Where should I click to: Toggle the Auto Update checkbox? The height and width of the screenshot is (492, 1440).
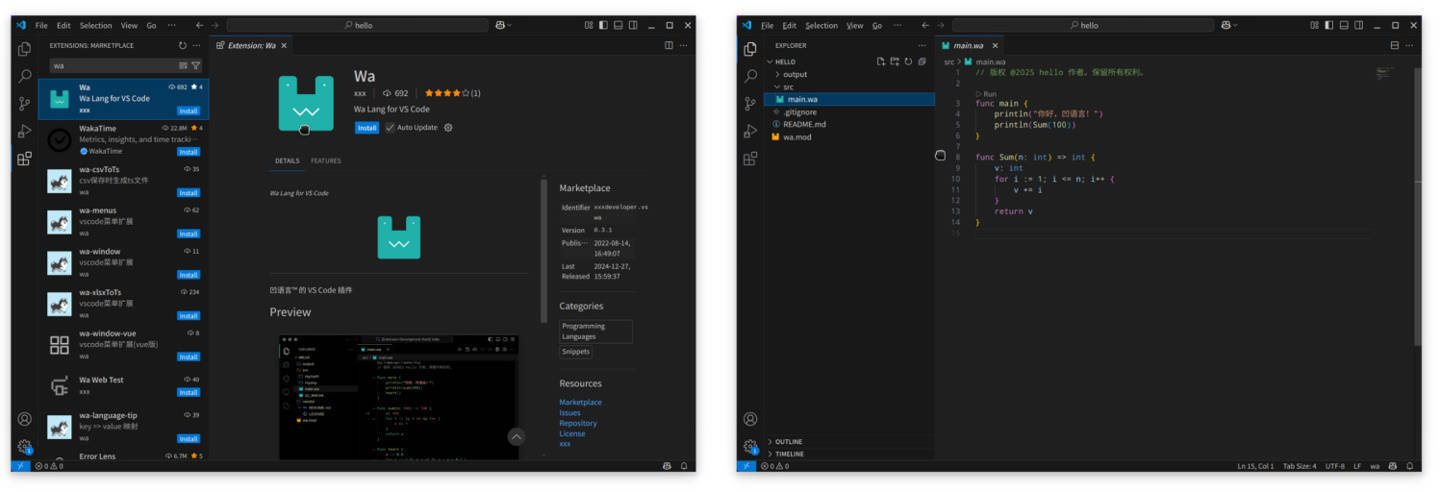[x=390, y=128]
